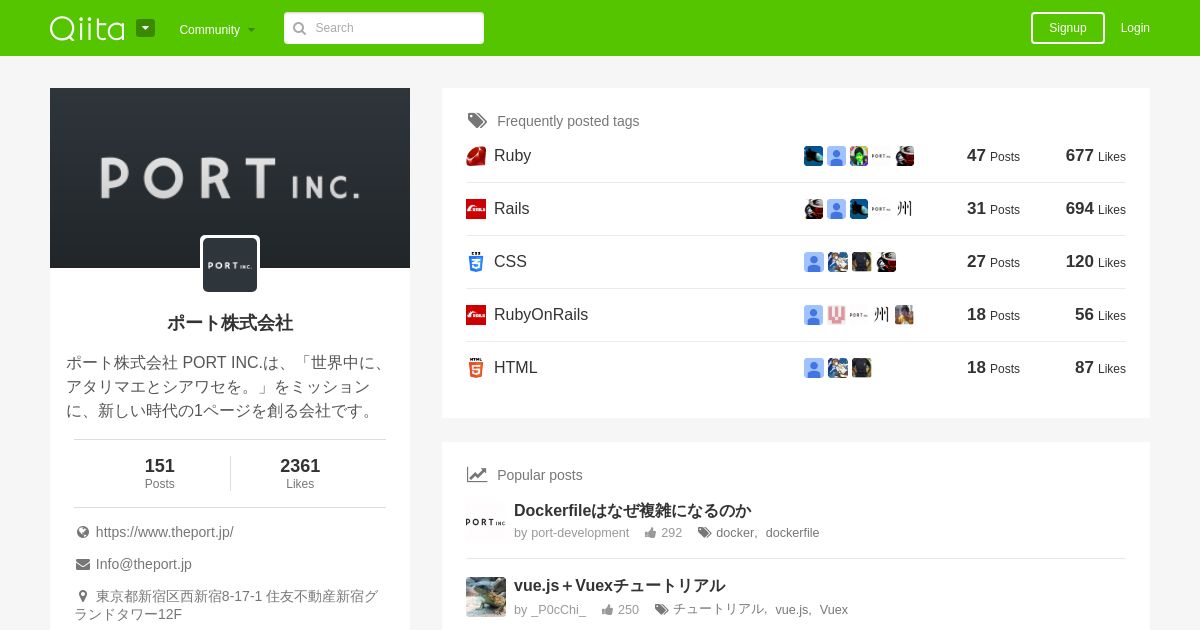The width and height of the screenshot is (1200, 630).
Task: Click the thumbs-up icon beside 292
Action: point(650,533)
